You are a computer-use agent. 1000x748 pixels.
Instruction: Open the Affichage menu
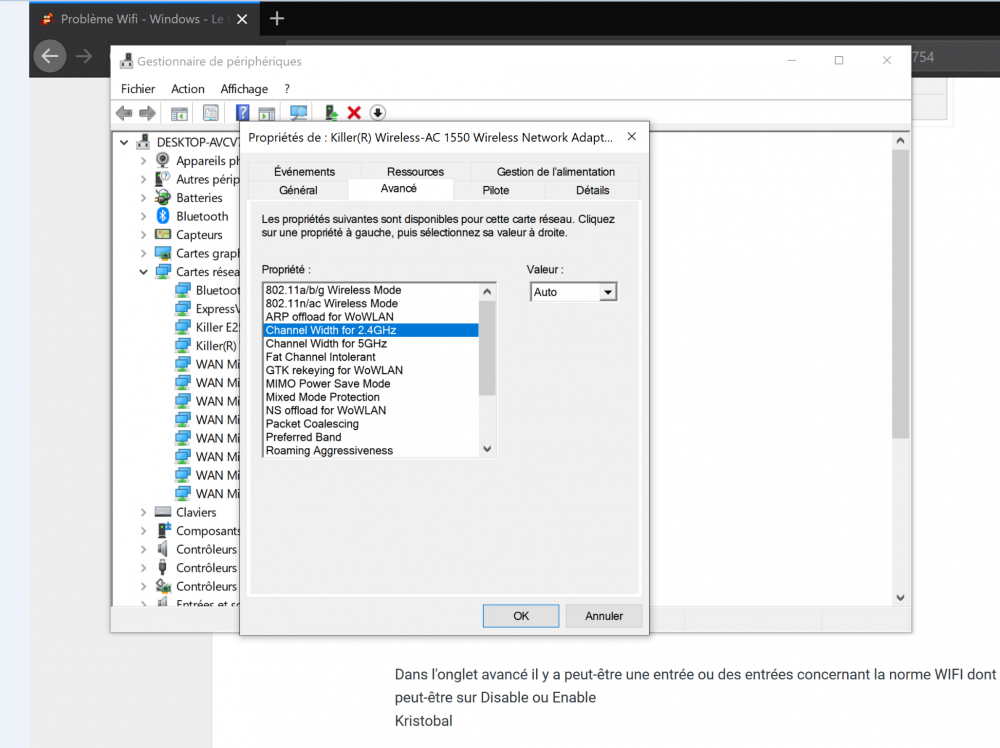coord(244,89)
